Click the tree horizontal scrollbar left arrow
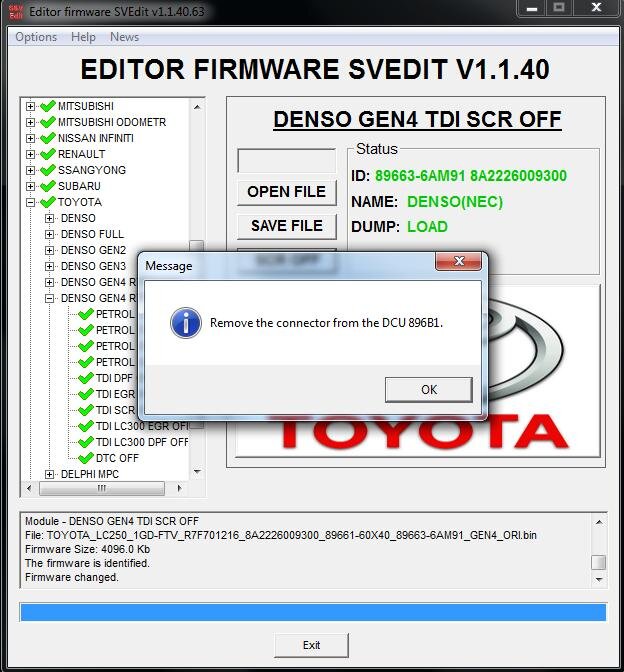The height and width of the screenshot is (672, 624). click(29, 488)
